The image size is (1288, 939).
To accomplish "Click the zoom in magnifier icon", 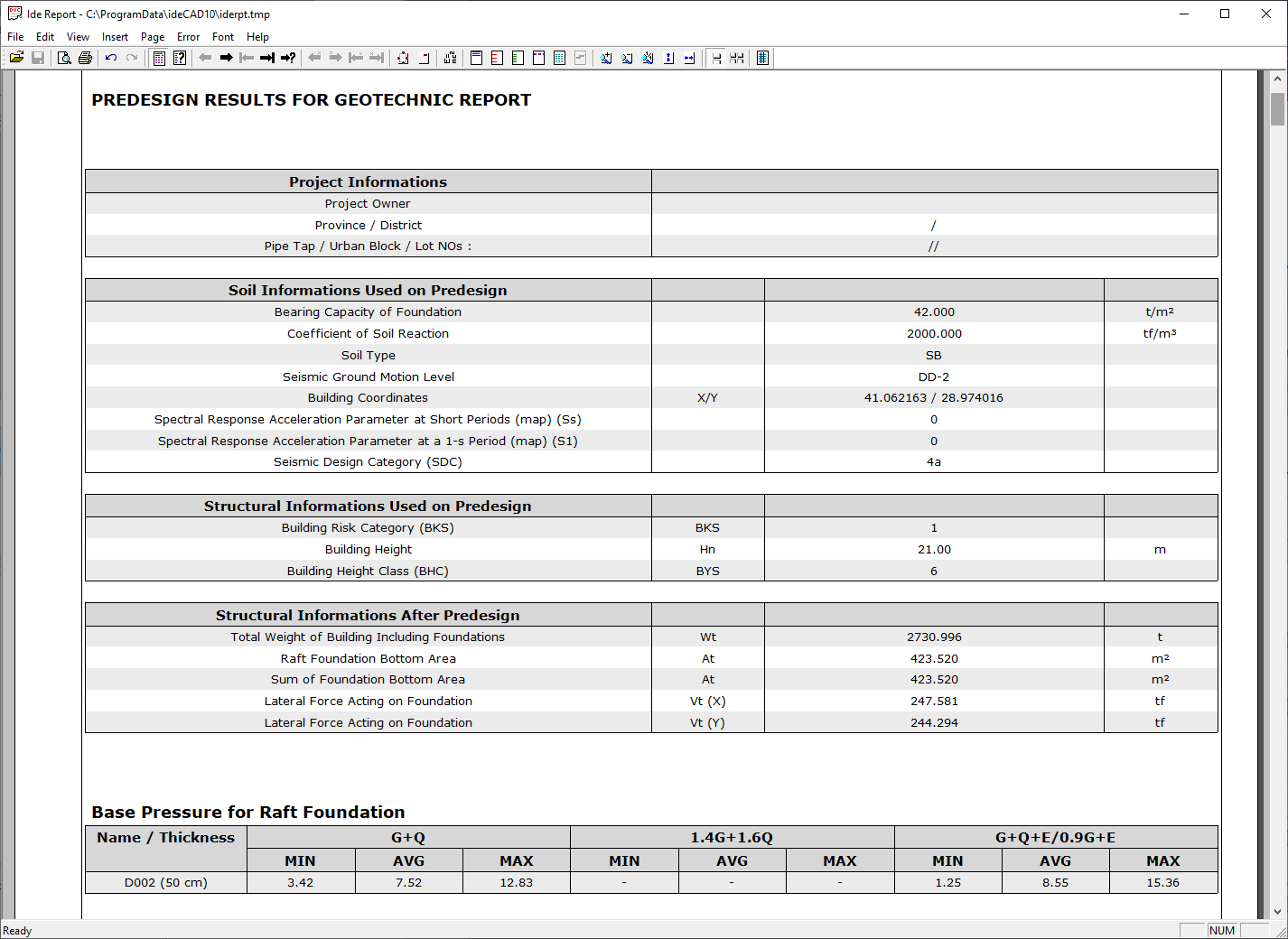I will 606,58.
